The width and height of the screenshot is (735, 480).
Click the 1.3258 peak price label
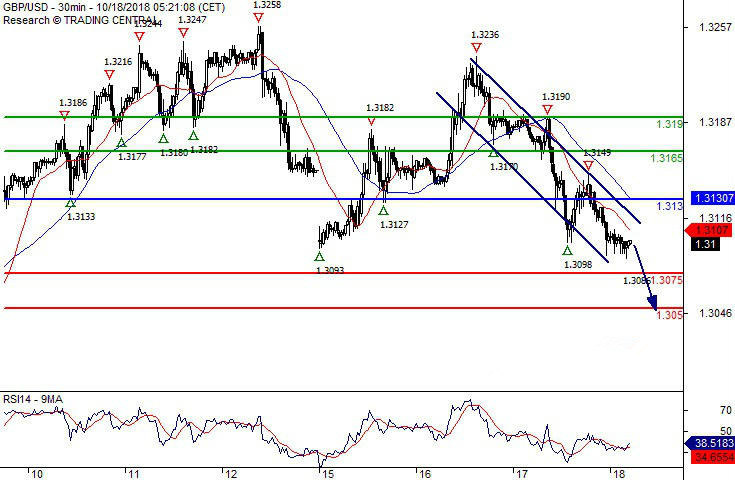coord(267,5)
